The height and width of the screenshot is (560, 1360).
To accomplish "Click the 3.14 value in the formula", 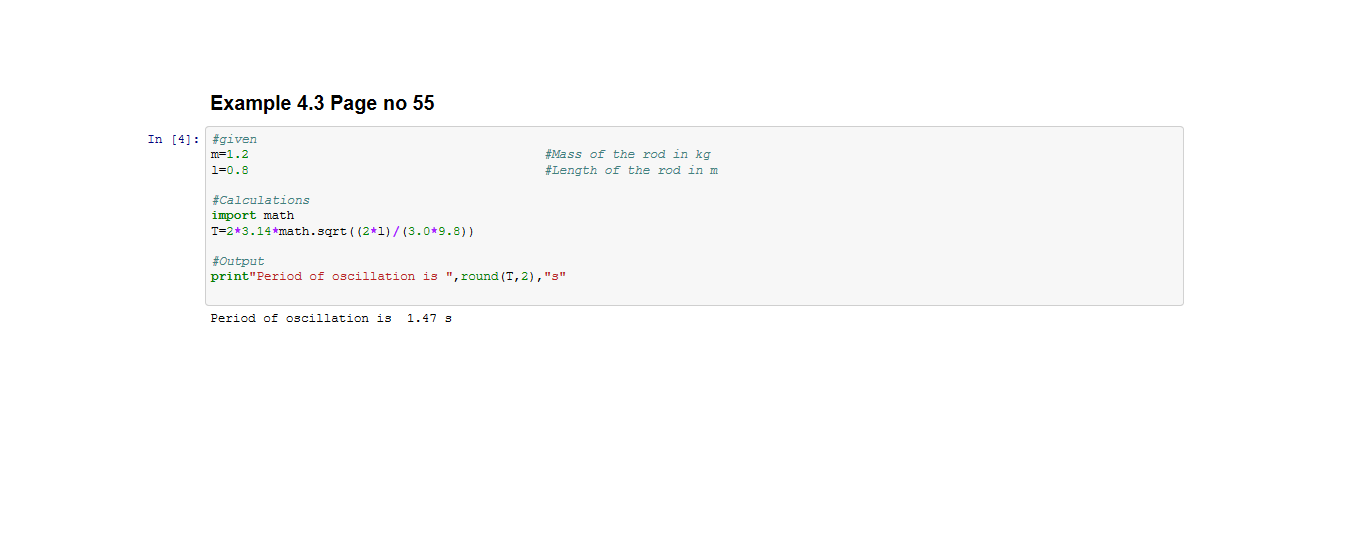I will coord(256,231).
